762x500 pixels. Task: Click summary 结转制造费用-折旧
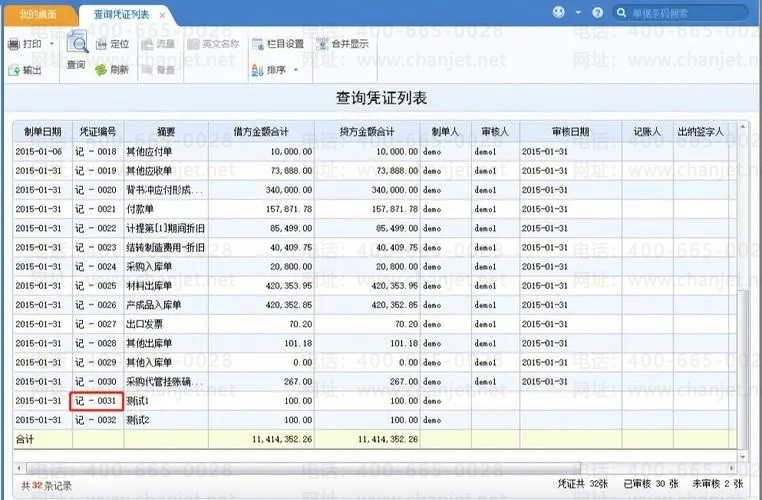(x=165, y=248)
